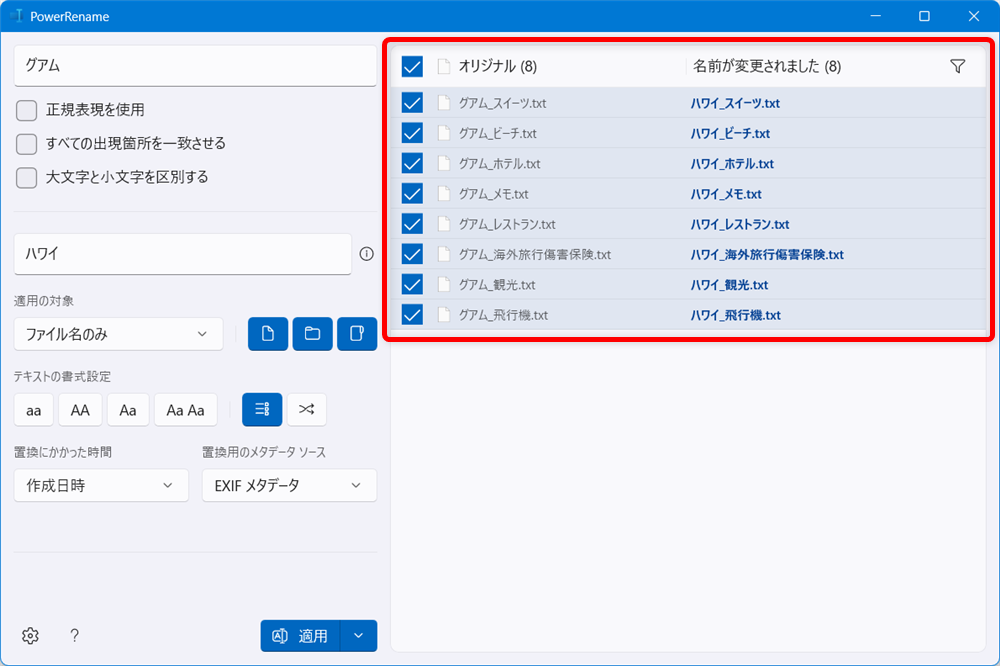The height and width of the screenshot is (666, 1000).
Task: Open the ファイル名のみ dropdown
Action: 118,333
